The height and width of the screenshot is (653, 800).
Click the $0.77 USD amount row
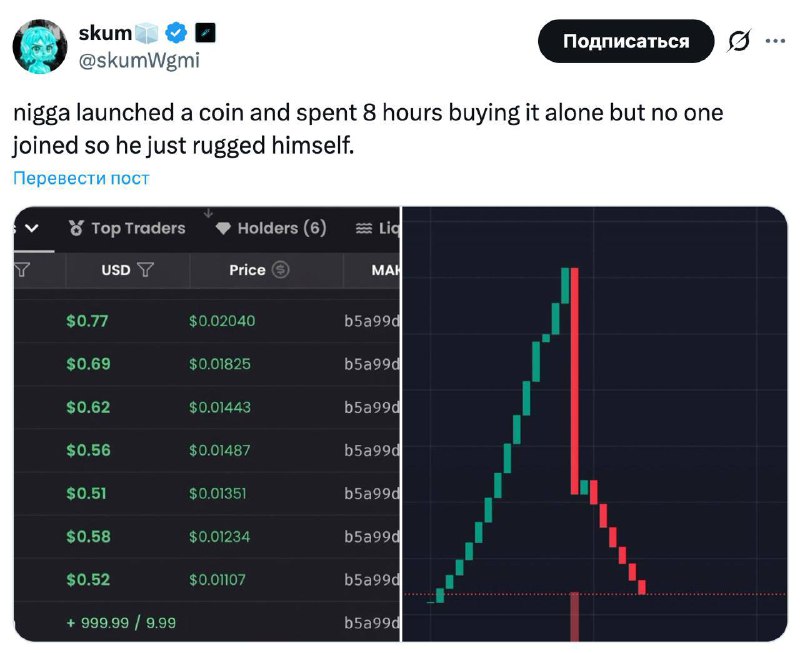point(87,321)
